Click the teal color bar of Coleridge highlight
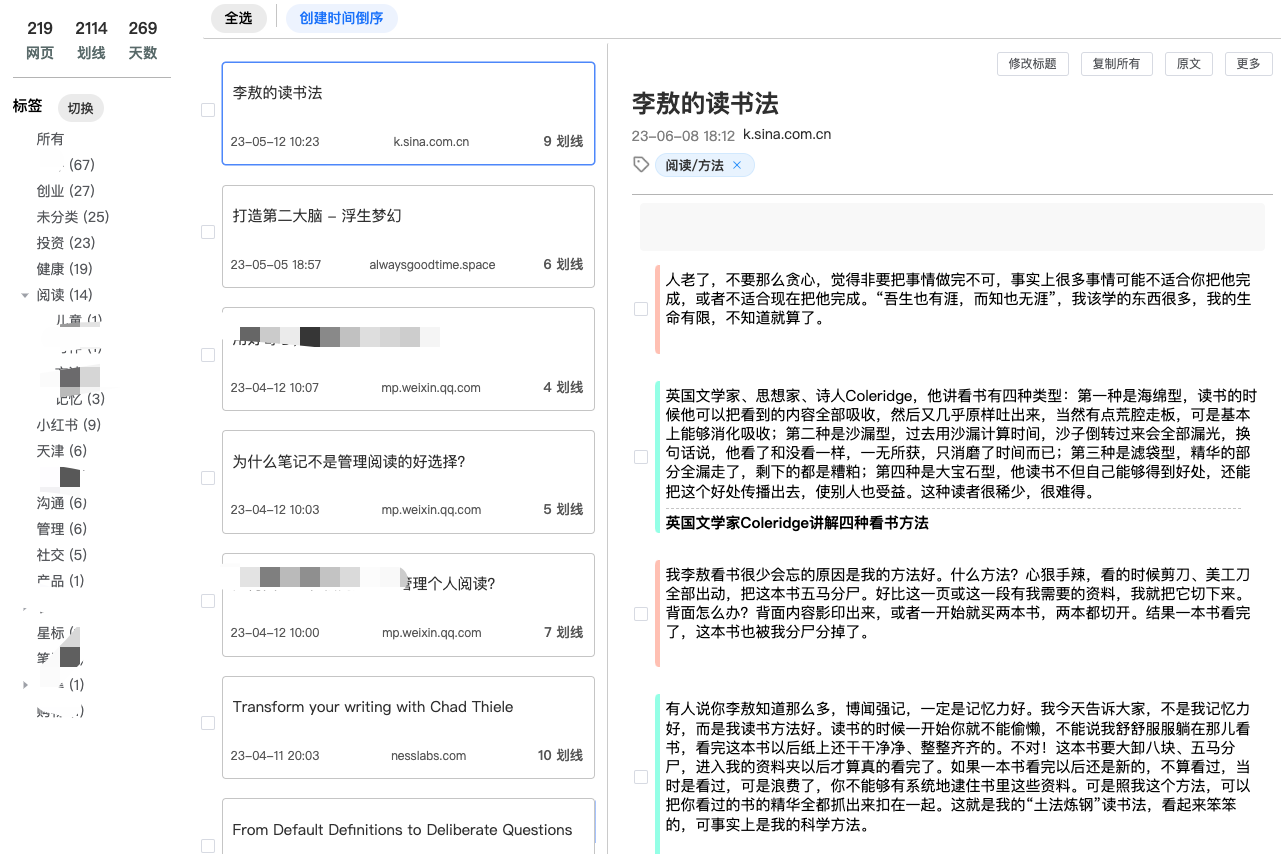1281x854 pixels. click(x=657, y=457)
